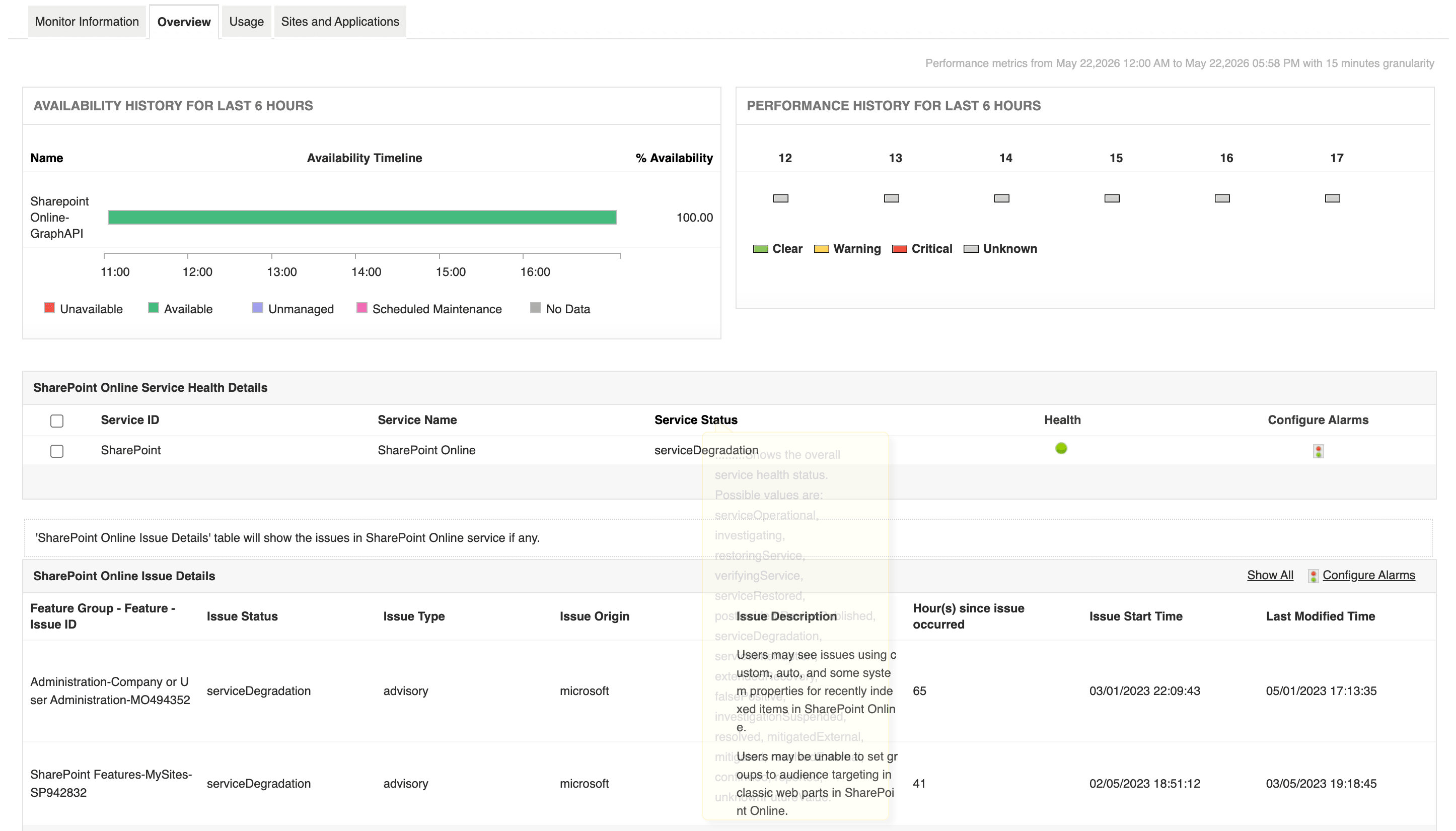This screenshot has width=1456, height=831.
Task: Open Configure Alarms link in Issue Details
Action: (x=1369, y=575)
